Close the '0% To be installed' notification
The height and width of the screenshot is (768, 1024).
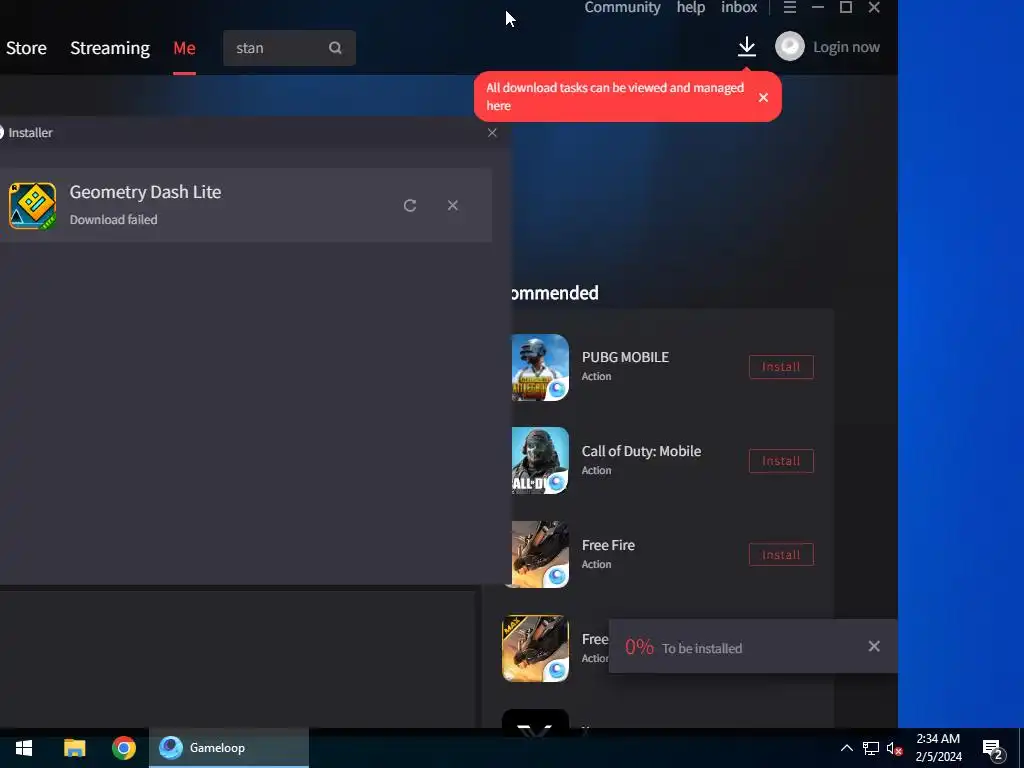click(874, 646)
